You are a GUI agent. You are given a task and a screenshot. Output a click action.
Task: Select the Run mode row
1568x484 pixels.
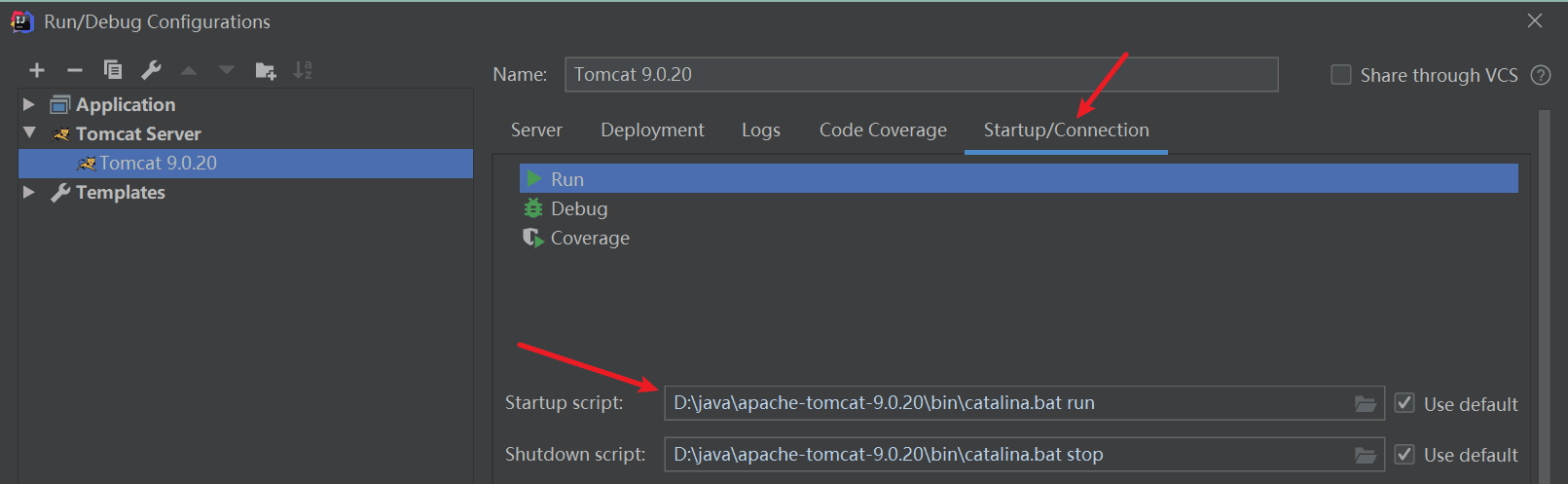pyautogui.click(x=1018, y=179)
